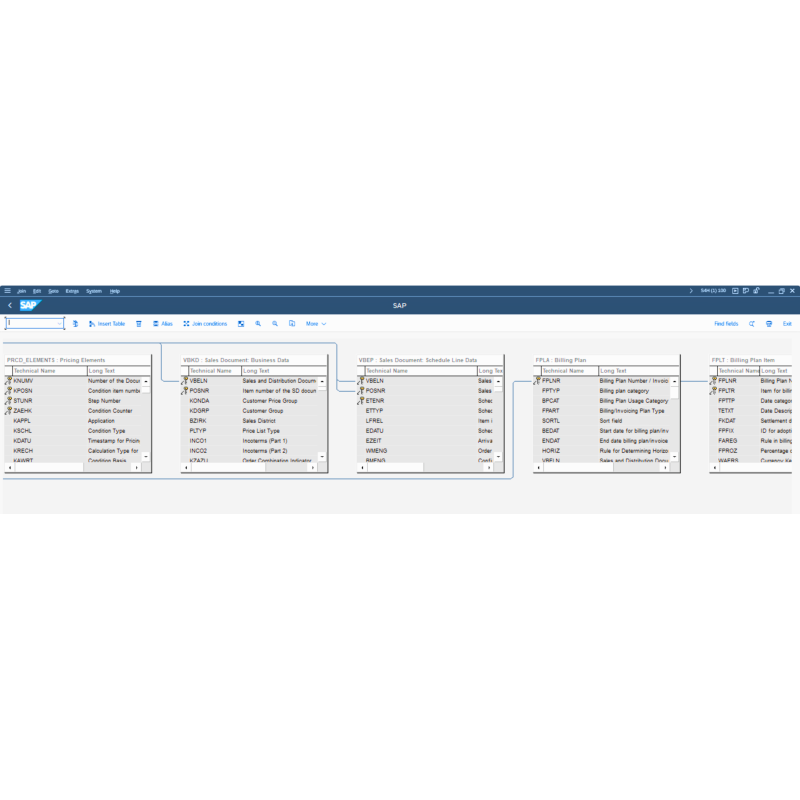Expand the System menu
800x800 pixels.
(94, 291)
